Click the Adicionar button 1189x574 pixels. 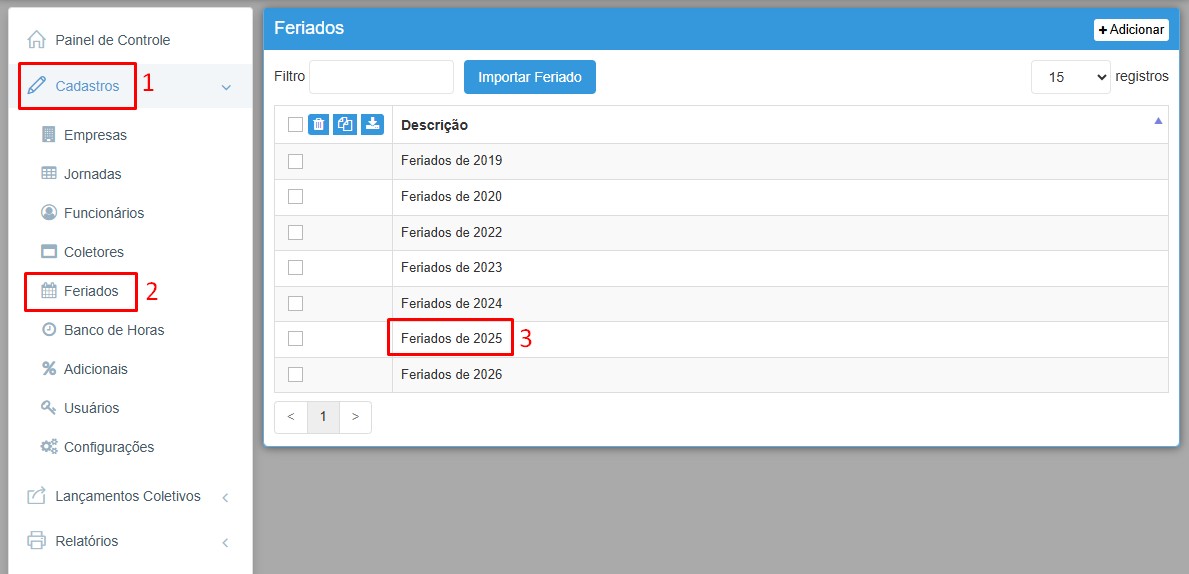coord(1131,30)
